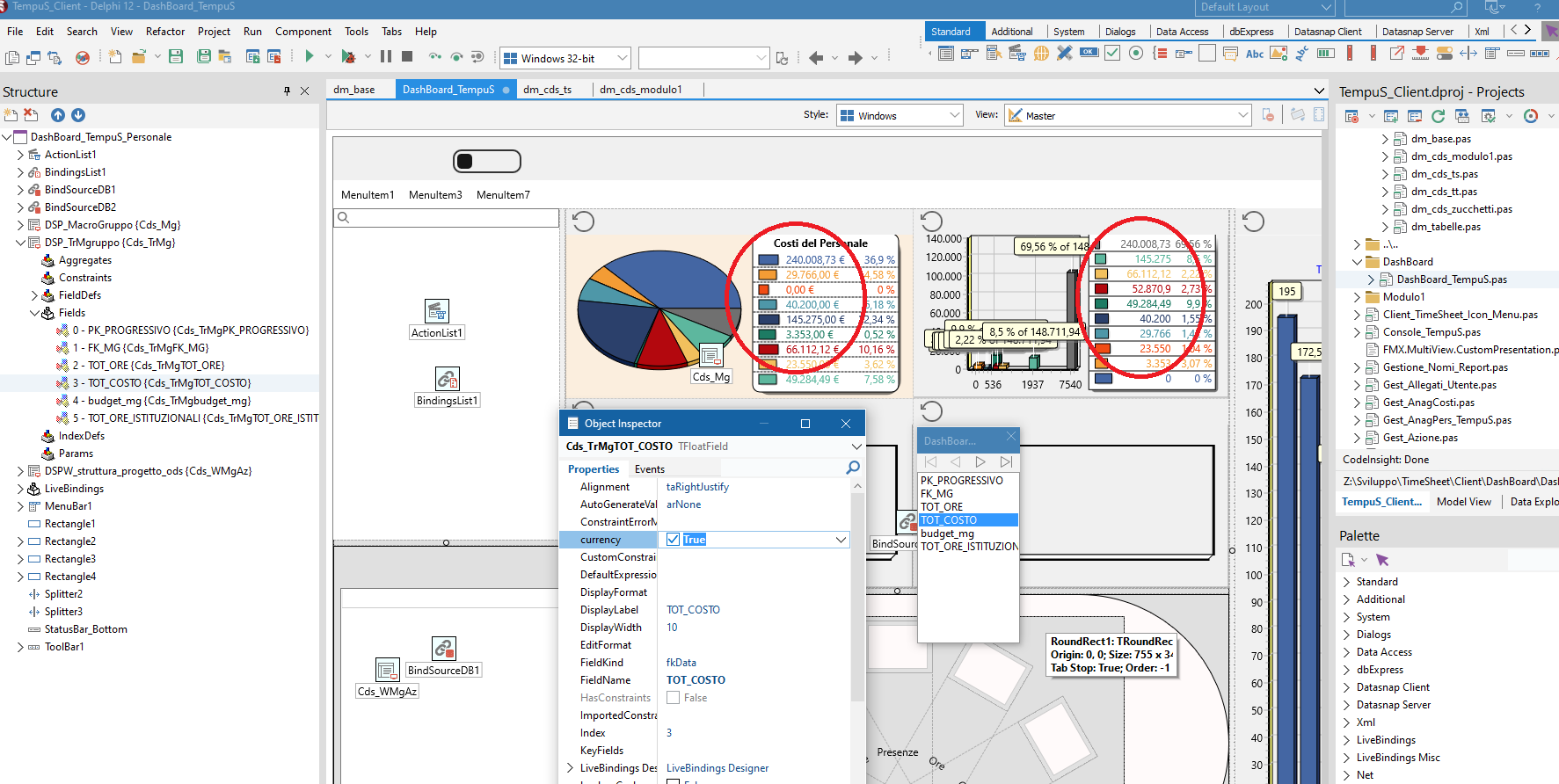
Task: Toggle the HasConstraints False checkbox
Action: 673,698
